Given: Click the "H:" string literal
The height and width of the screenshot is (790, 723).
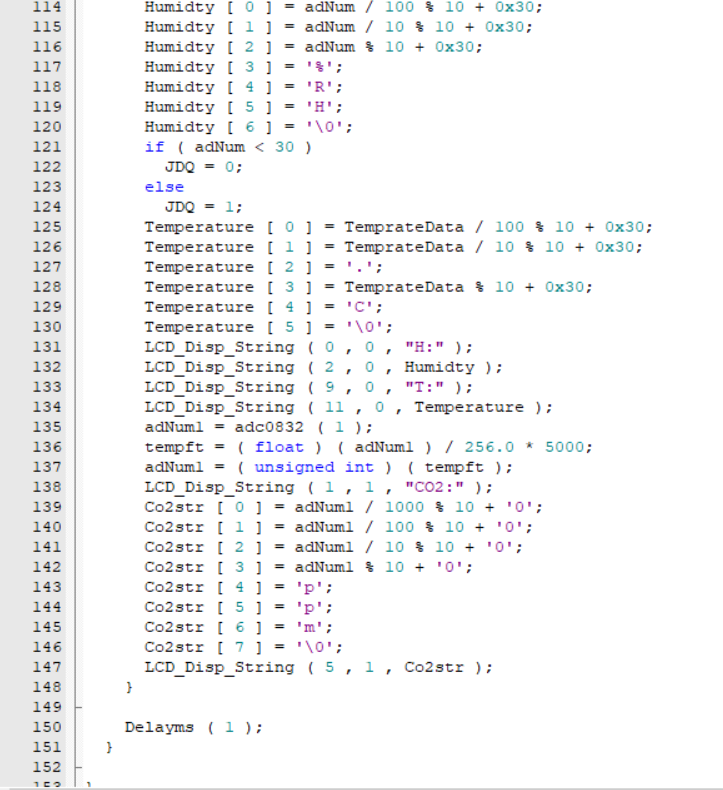Looking at the screenshot, I should [x=424, y=347].
